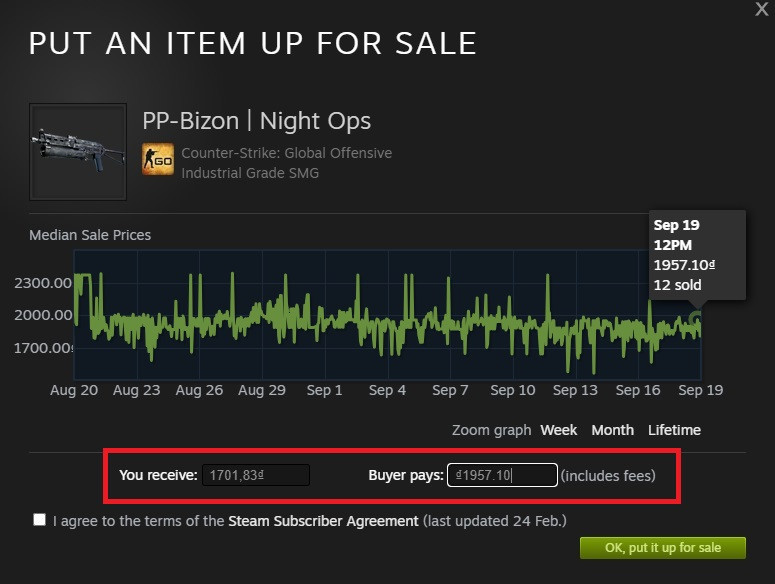
Task: Zoom graph to Week view
Action: tap(559, 430)
